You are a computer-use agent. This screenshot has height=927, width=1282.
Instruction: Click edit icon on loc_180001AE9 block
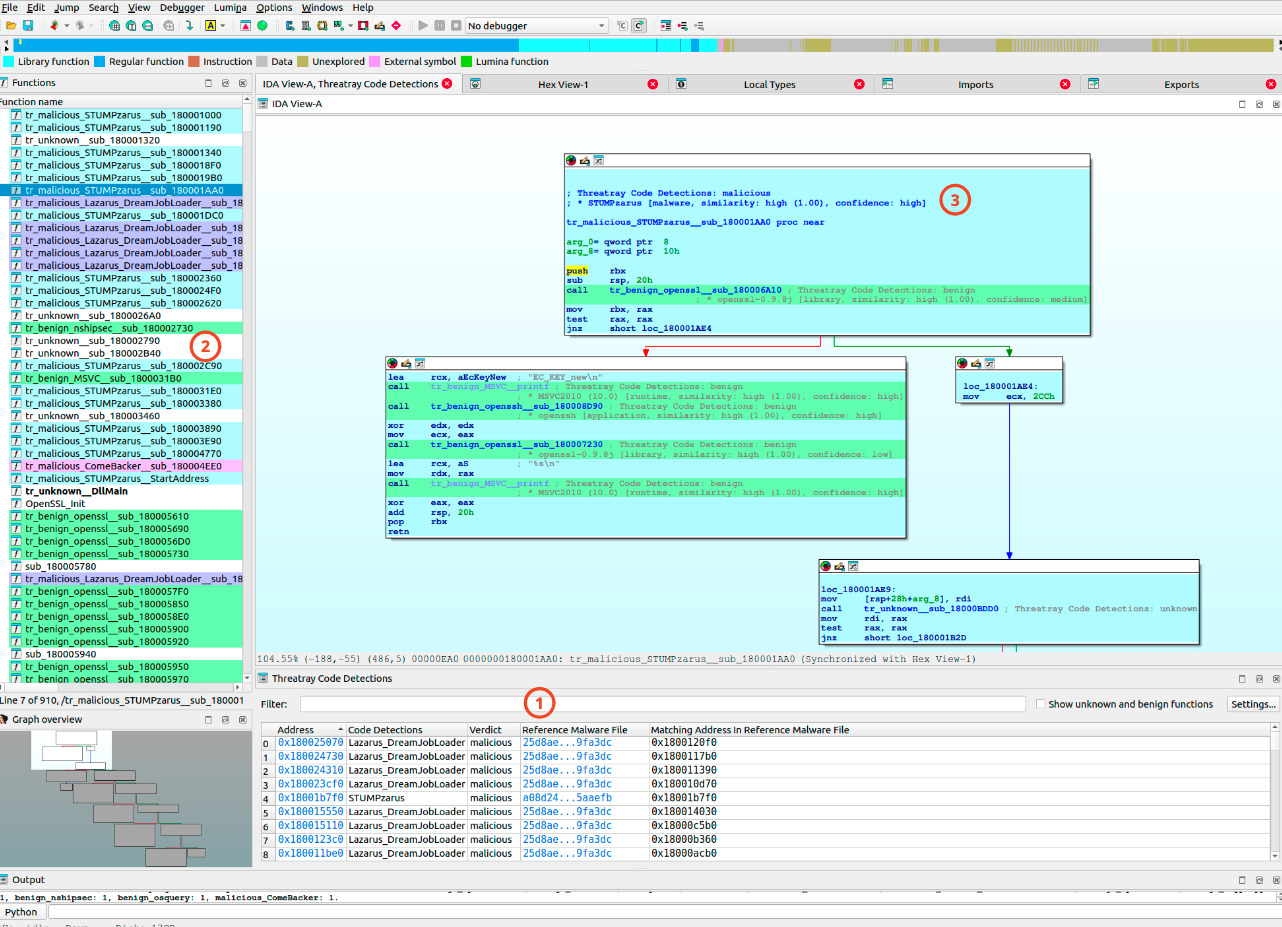tap(839, 566)
